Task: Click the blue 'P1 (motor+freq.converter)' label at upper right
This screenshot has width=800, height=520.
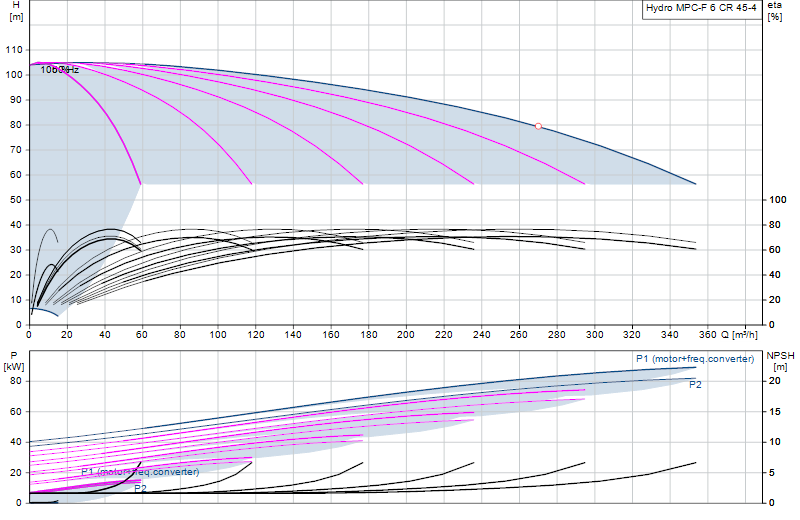Action: (695, 359)
